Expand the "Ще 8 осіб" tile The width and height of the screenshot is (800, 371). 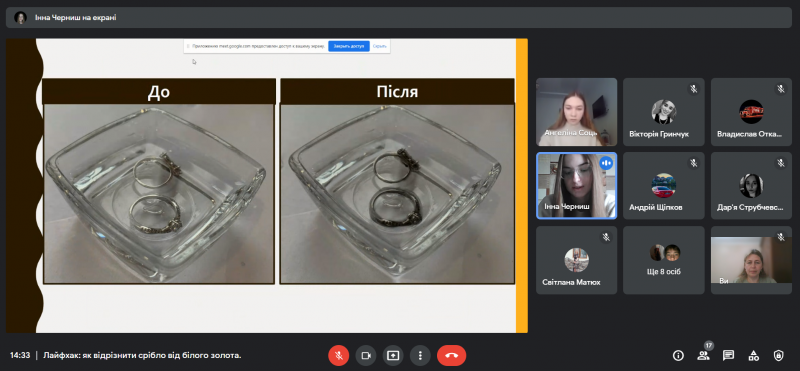664,260
